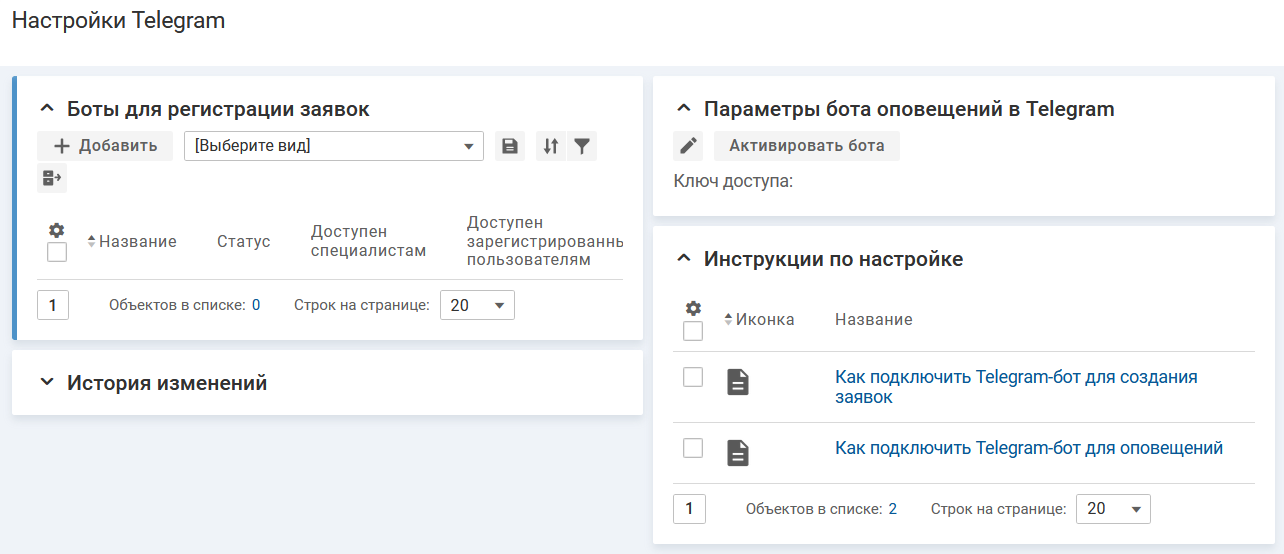This screenshot has height=554, width=1284.
Task: Expand the 'История изменений' section
Action: [x=47, y=383]
